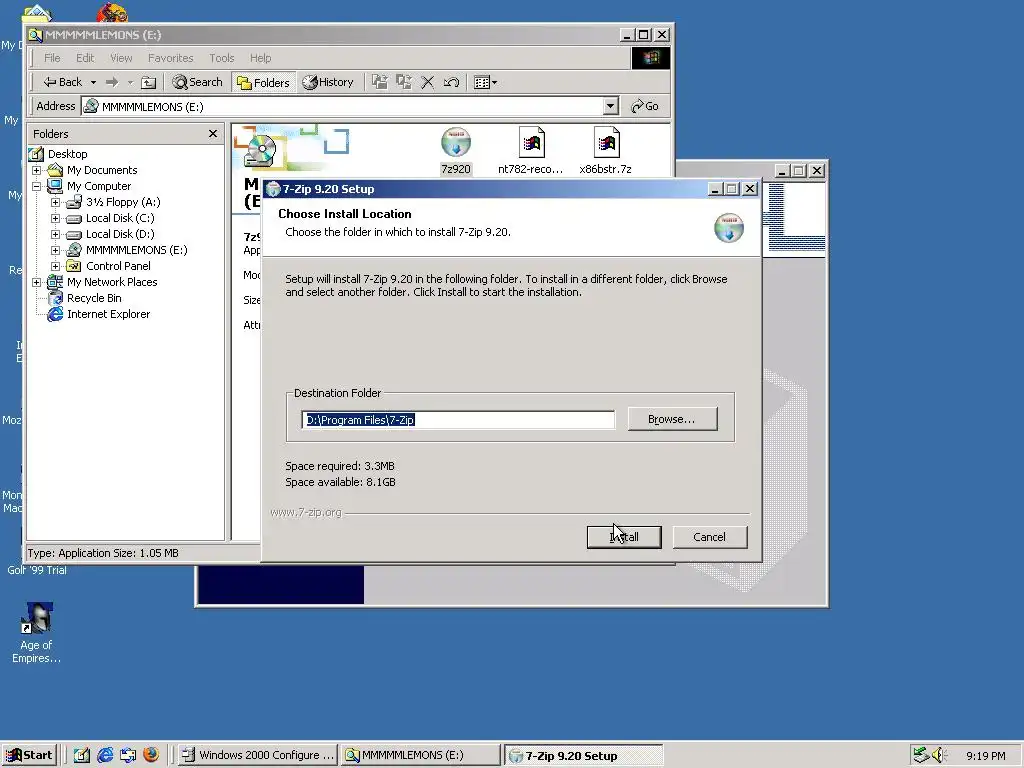
Task: Switch to Windows 2000 Configure taskbar button
Action: 257,755
